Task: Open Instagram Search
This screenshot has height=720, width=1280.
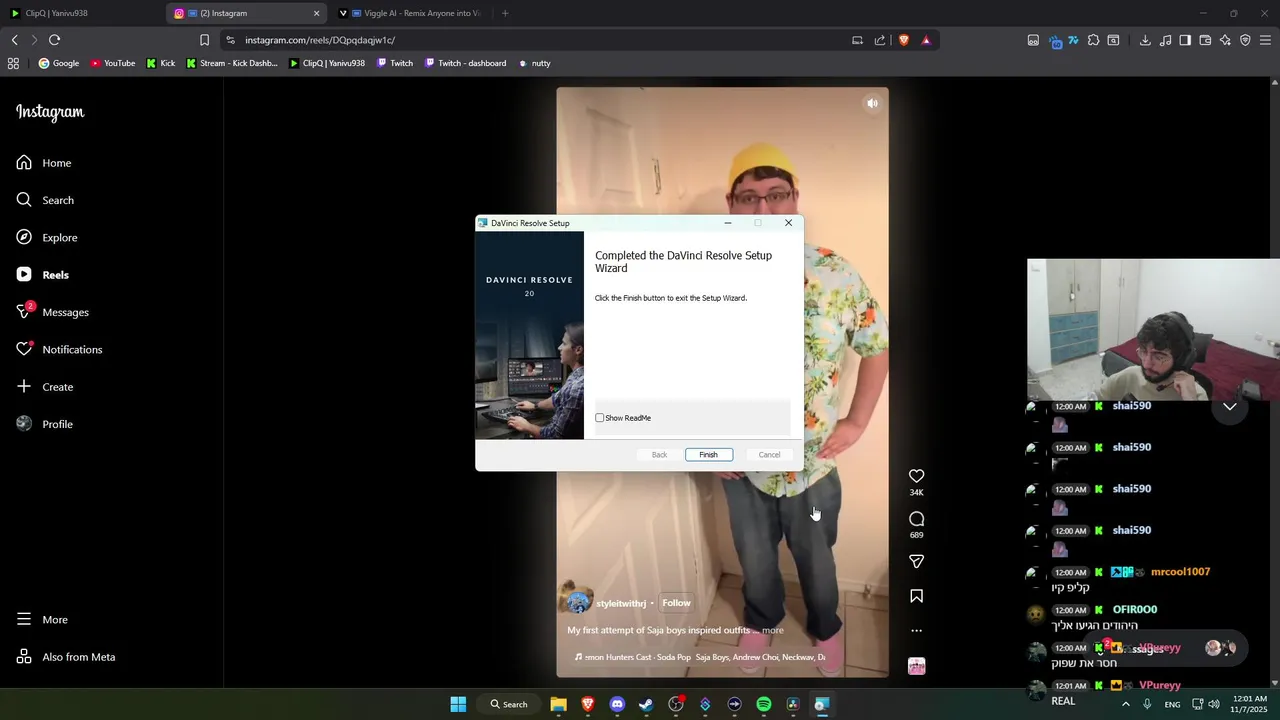Action: 45,200
